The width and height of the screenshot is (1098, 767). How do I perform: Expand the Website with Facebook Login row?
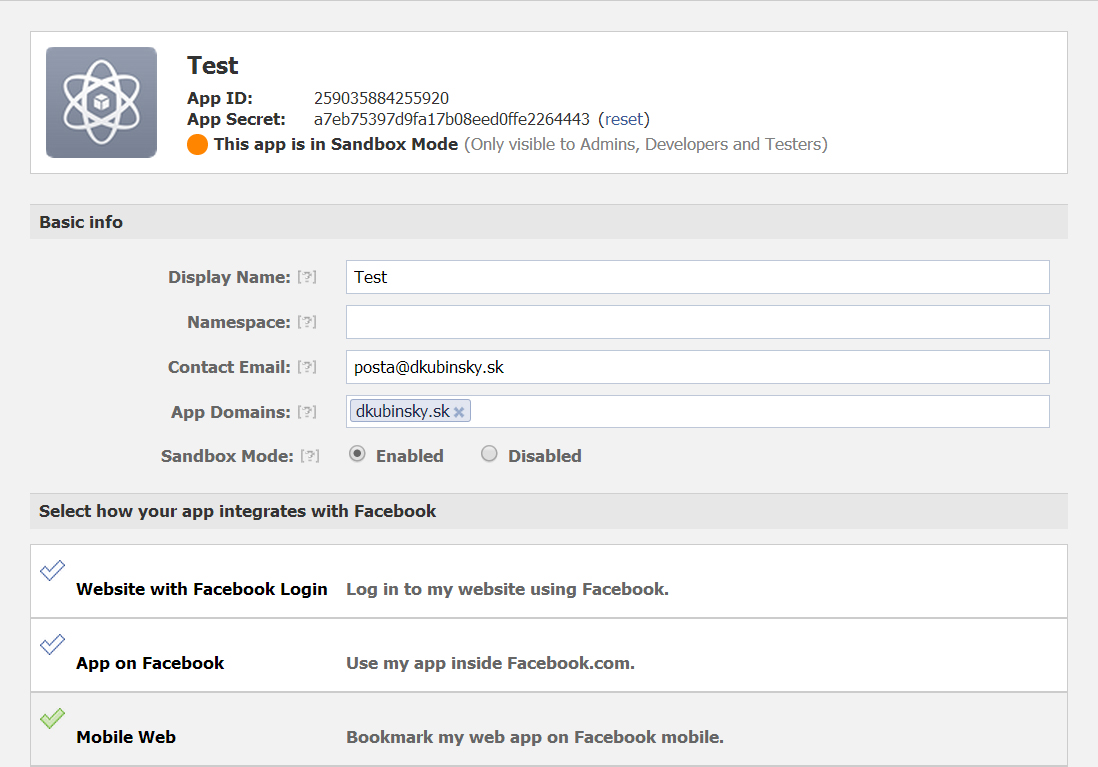[x=549, y=581]
